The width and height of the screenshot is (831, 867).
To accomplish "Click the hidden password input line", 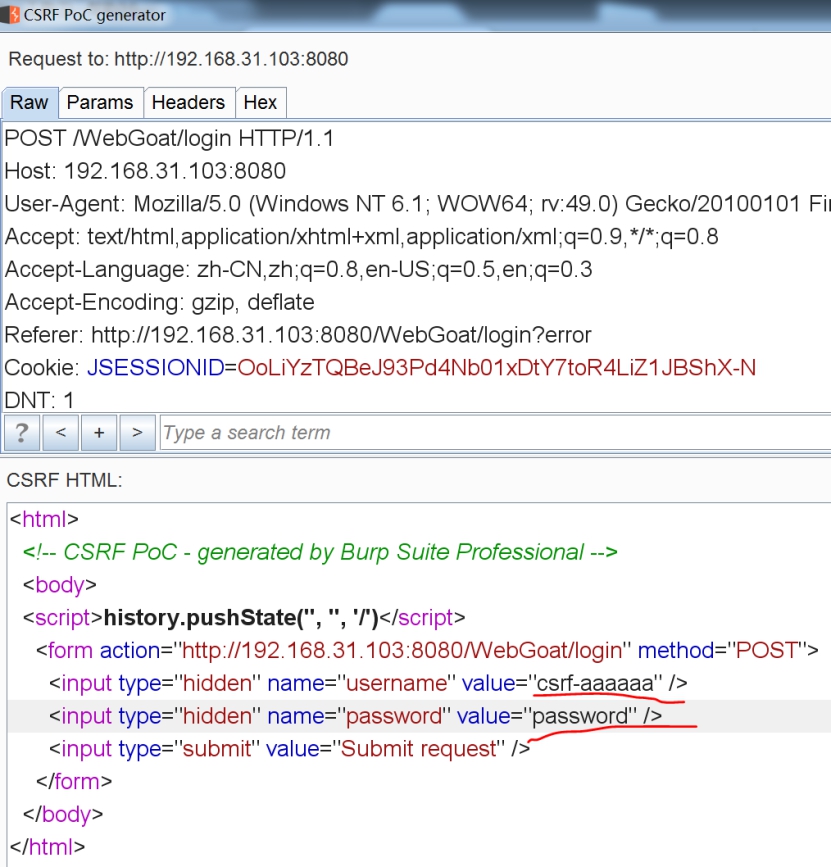I will point(356,716).
